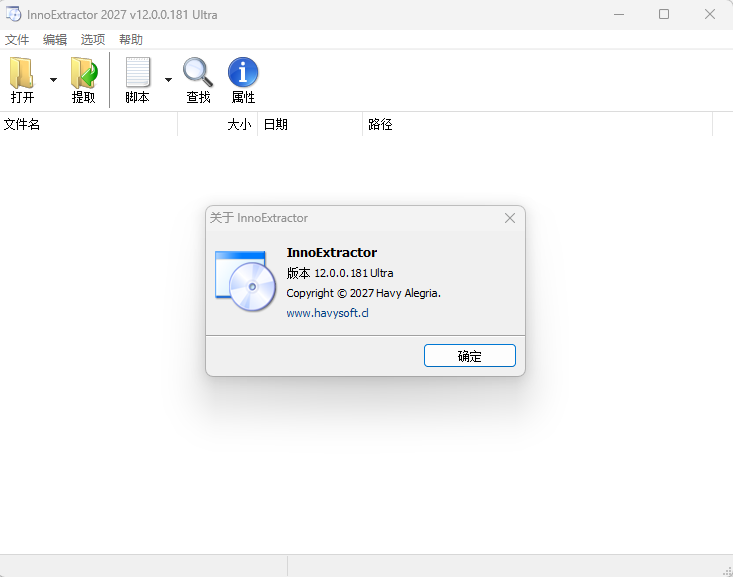The width and height of the screenshot is (733, 577).
Task: Click the InnoExtractor CD icon in dialog
Action: point(245,281)
